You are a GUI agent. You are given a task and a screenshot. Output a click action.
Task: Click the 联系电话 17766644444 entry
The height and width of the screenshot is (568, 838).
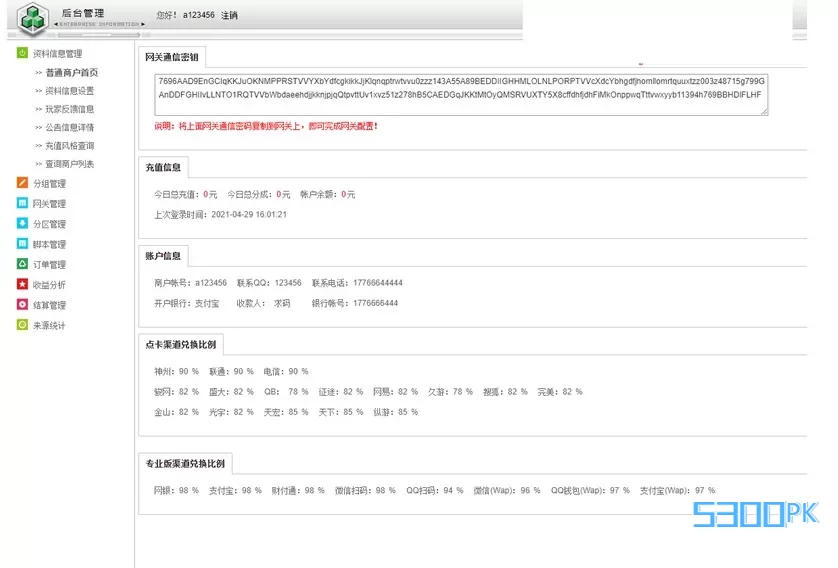click(x=357, y=283)
